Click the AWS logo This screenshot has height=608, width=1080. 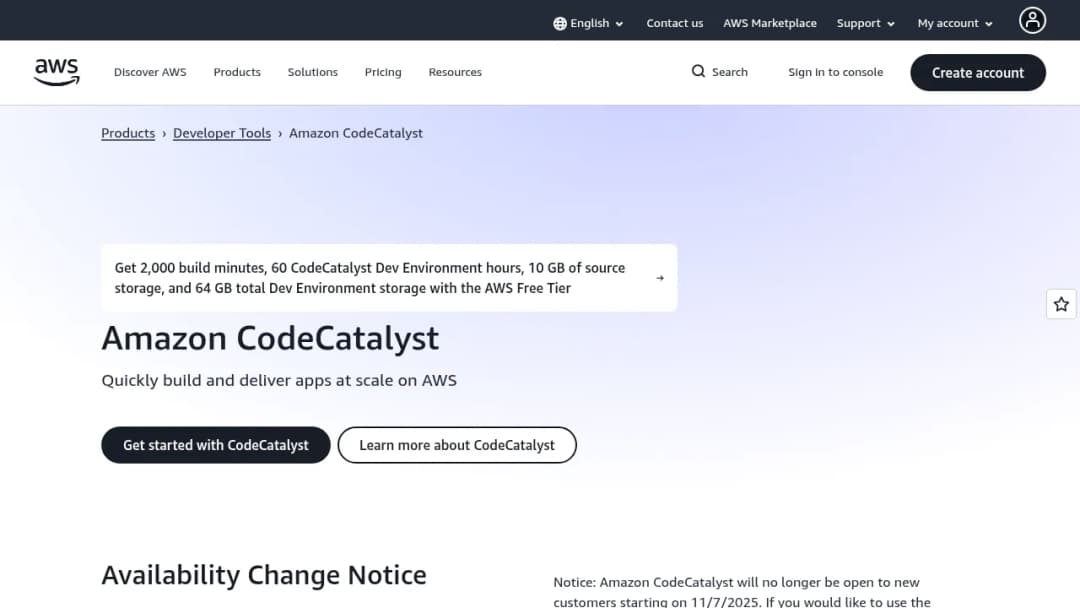point(56,72)
